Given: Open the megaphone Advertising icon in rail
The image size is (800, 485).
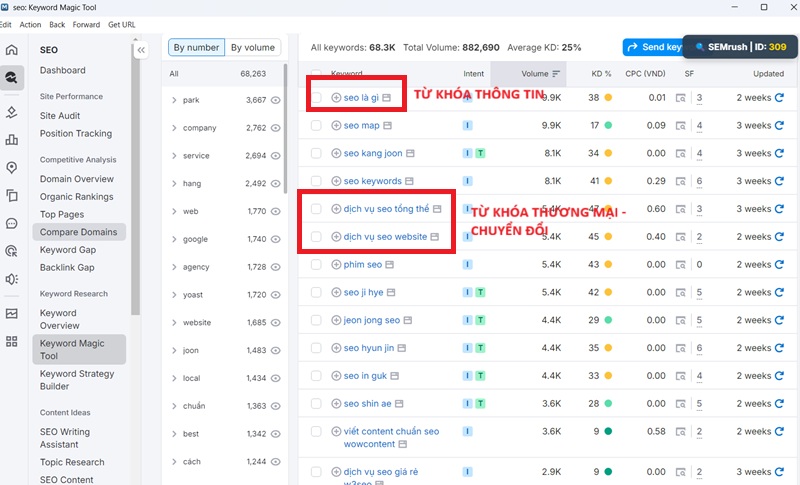Looking at the screenshot, I should (11, 279).
